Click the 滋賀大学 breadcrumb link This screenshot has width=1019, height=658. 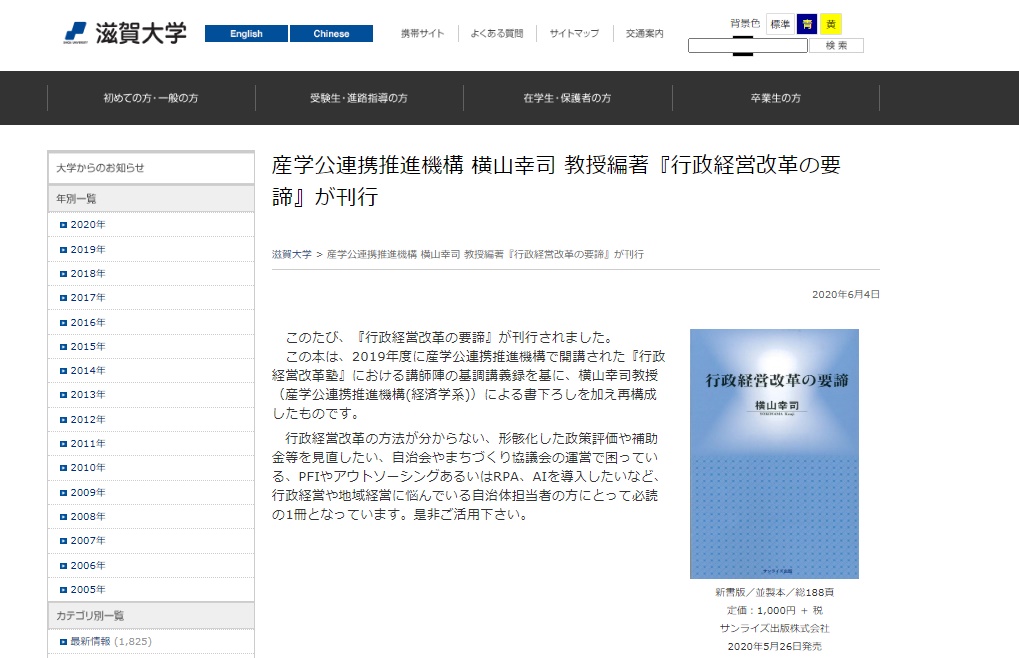pyautogui.click(x=291, y=255)
